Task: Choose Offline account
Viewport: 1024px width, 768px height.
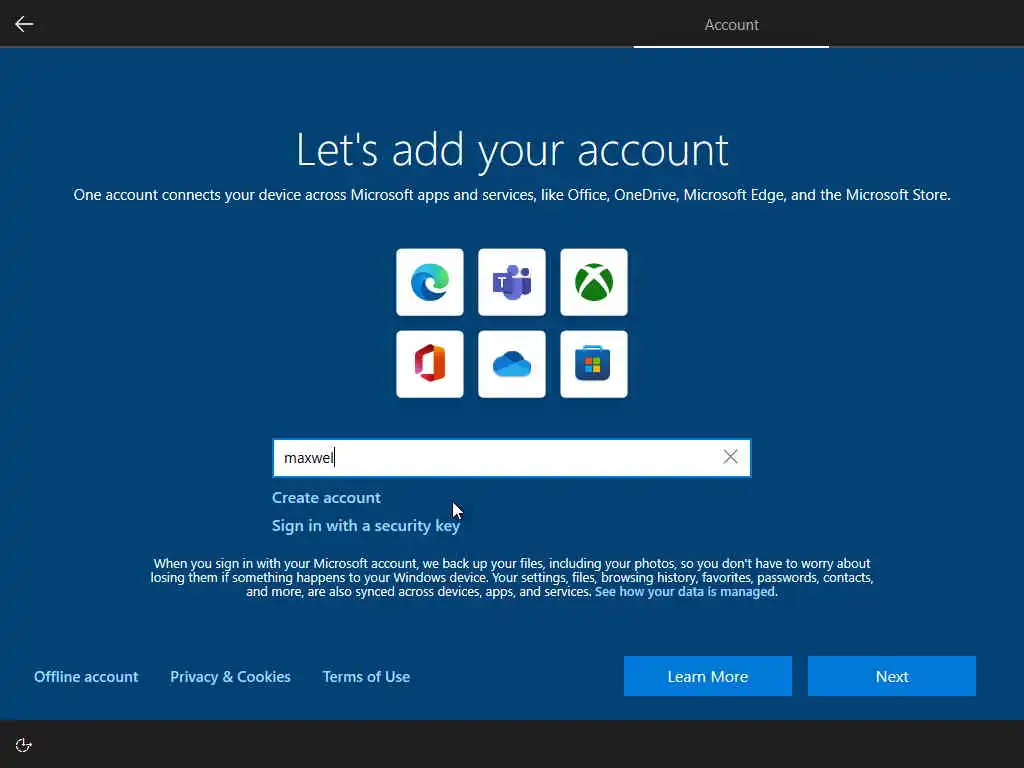Action: [86, 677]
